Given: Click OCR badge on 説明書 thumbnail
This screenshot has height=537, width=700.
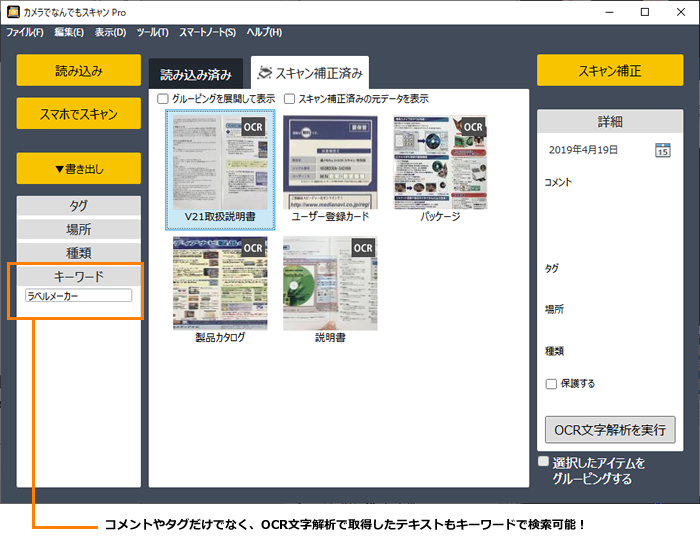Looking at the screenshot, I should coord(363,248).
